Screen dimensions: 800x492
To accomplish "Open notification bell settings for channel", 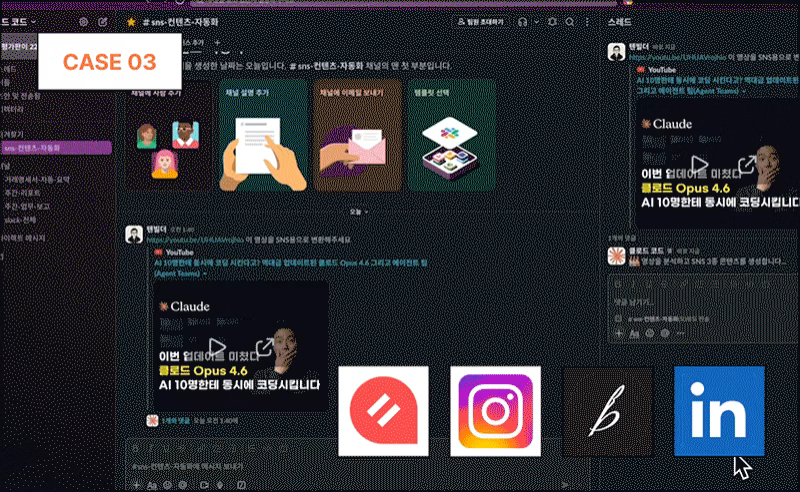I will (552, 22).
